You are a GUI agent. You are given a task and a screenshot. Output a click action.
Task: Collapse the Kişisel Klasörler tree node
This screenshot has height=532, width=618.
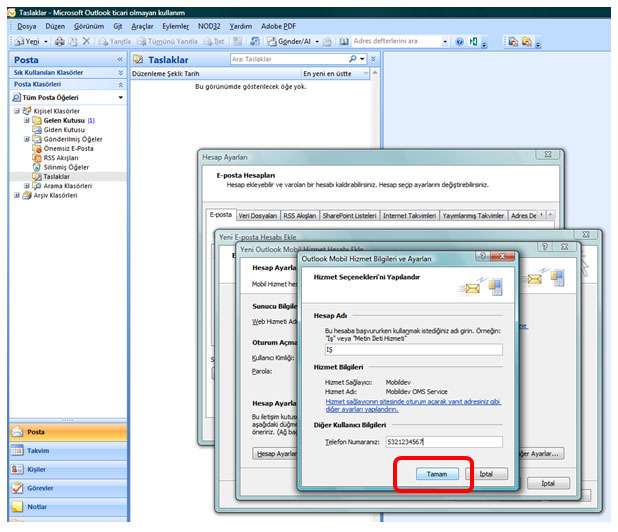(17, 111)
